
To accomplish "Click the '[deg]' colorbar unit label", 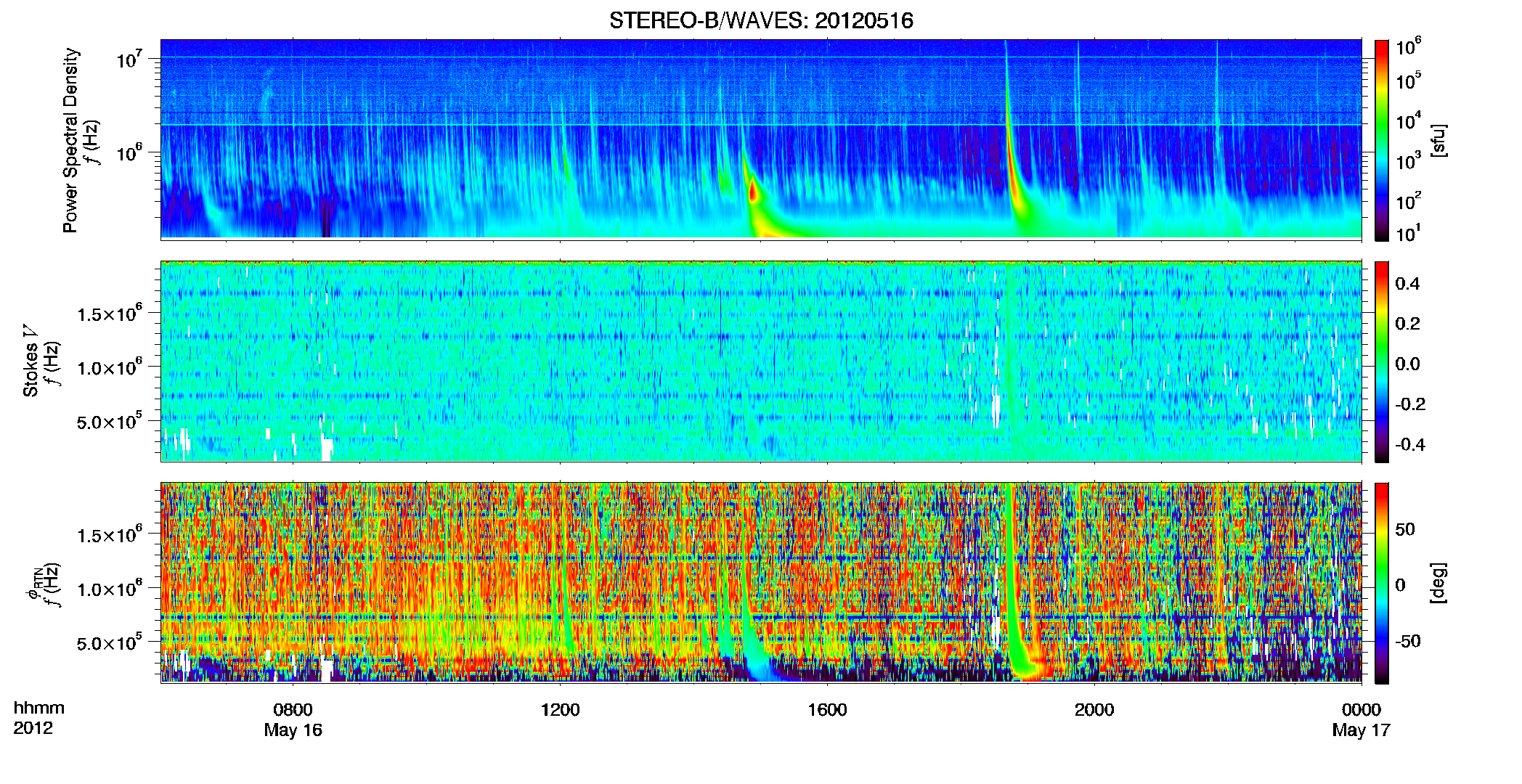I will (x=1438, y=583).
